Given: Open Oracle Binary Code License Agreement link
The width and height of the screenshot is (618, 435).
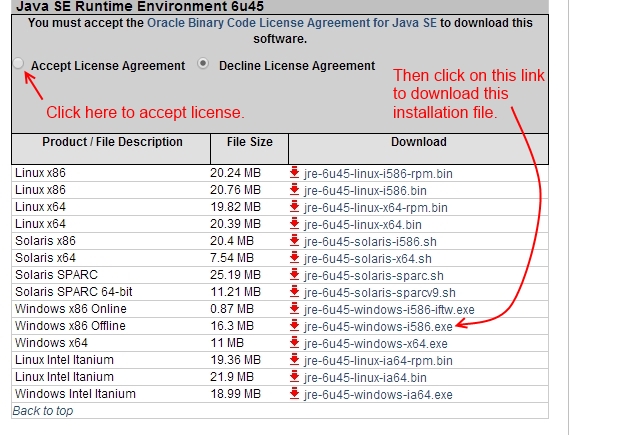Looking at the screenshot, I should [x=292, y=23].
